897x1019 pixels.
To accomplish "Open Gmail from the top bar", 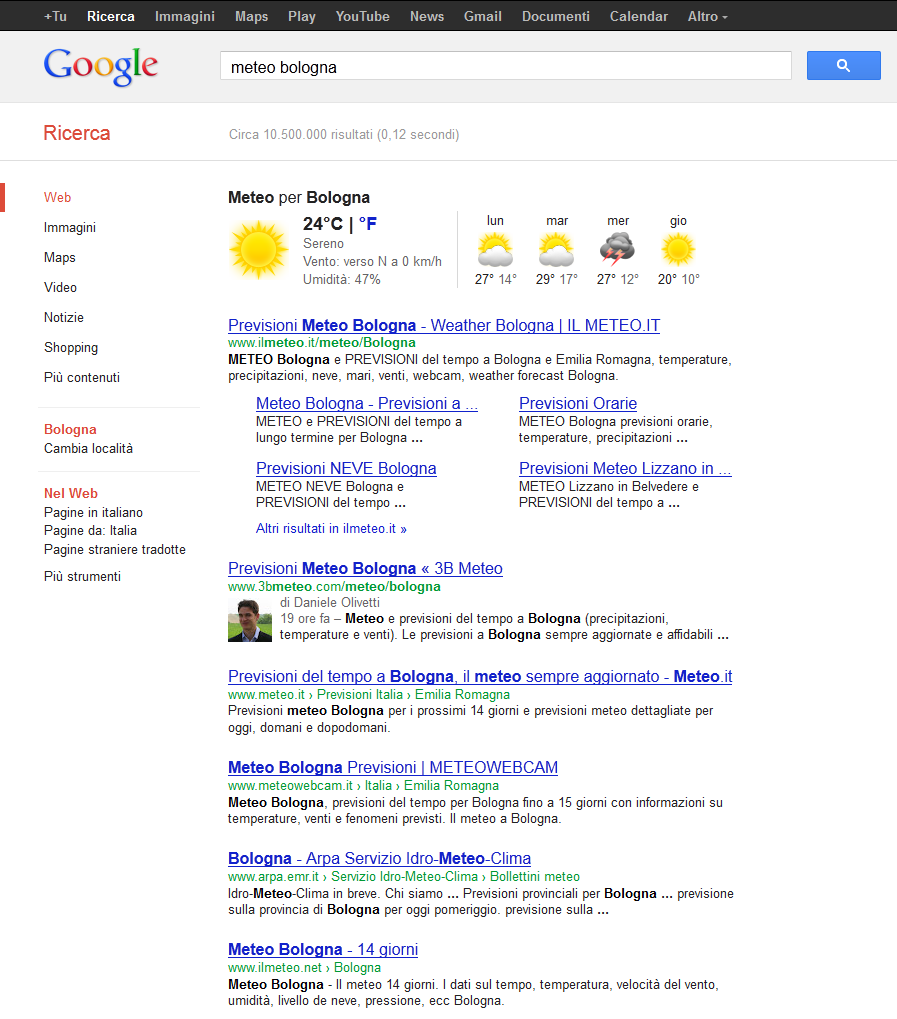I will [483, 16].
